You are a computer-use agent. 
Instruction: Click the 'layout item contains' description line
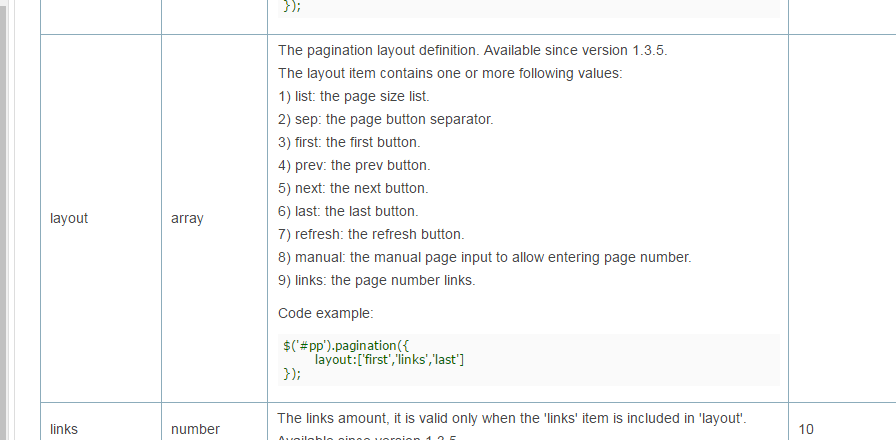pos(450,73)
